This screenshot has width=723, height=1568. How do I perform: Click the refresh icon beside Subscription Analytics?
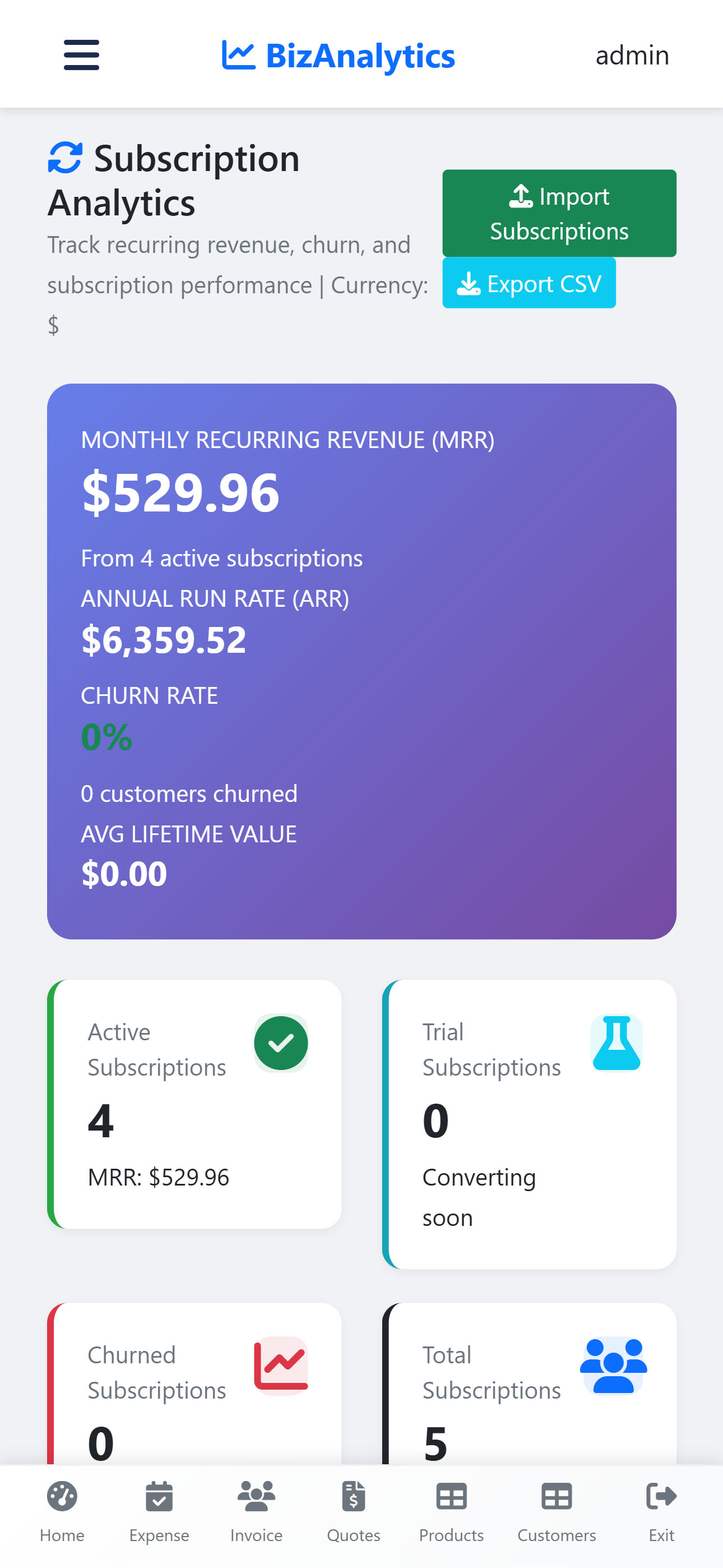[65, 158]
